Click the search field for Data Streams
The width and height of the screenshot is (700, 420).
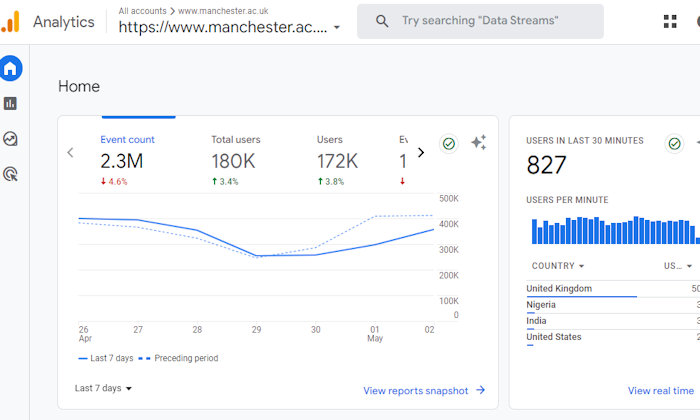(480, 21)
